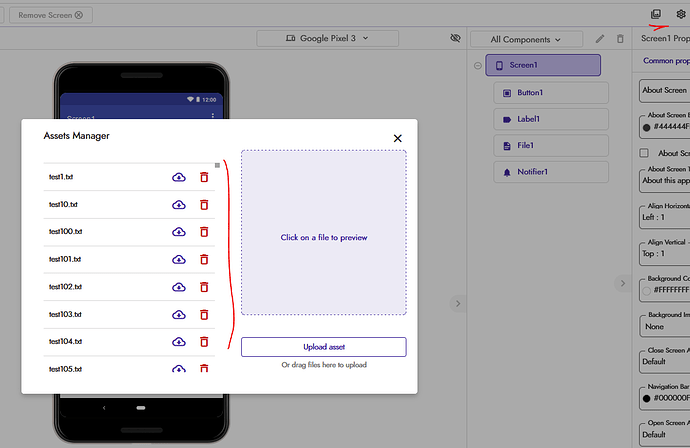Image resolution: width=690 pixels, height=448 pixels.
Task: Download test1.txt asset
Action: coord(179,177)
